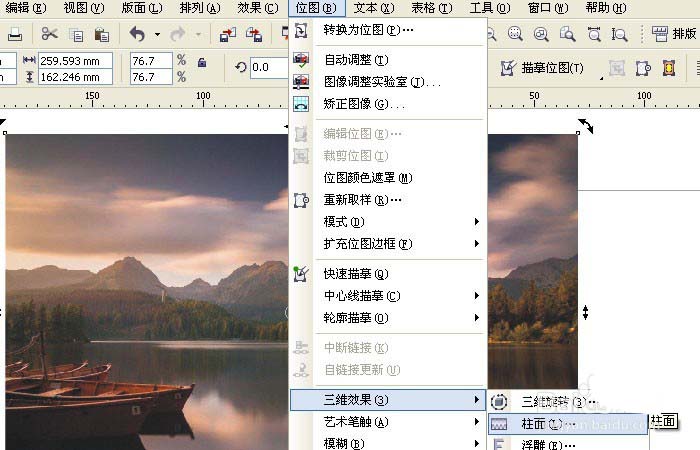This screenshot has width=700, height=450.
Task: Click the zoom to all objects icon
Action: tap(541, 34)
